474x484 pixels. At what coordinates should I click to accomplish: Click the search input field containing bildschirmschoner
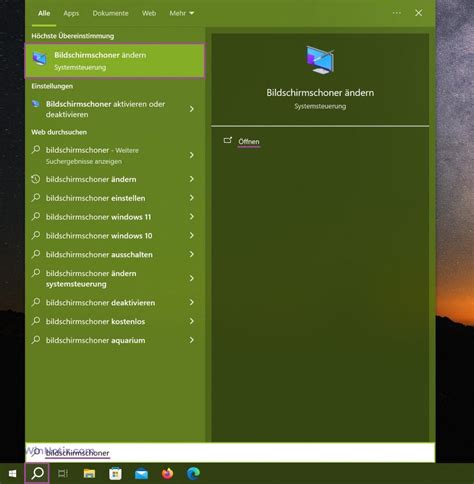[x=230, y=452]
